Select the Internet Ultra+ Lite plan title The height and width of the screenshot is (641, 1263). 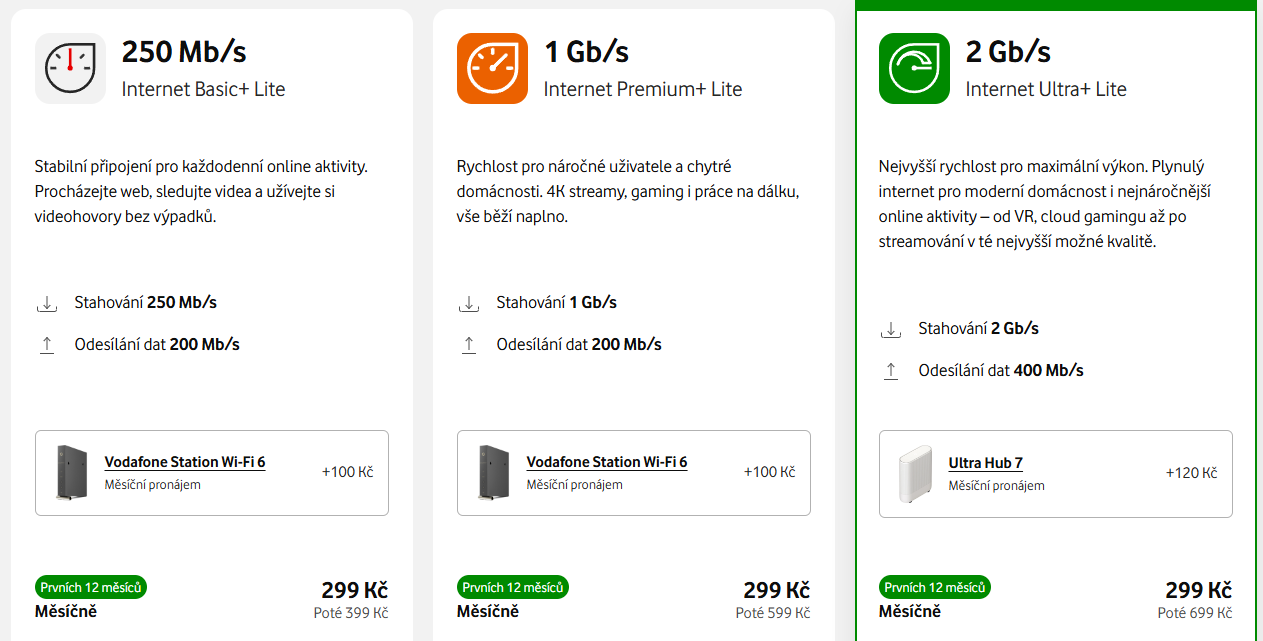1046,89
